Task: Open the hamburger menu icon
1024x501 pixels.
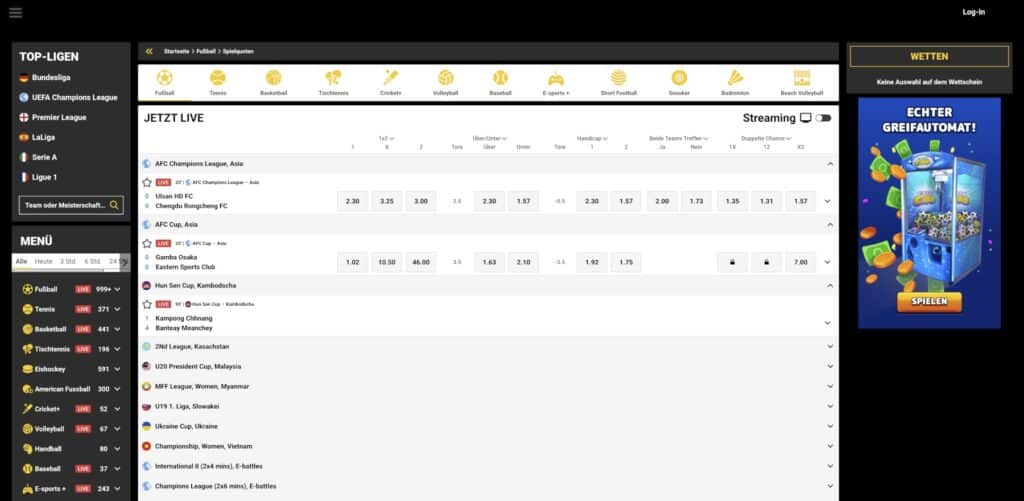Action: point(15,12)
